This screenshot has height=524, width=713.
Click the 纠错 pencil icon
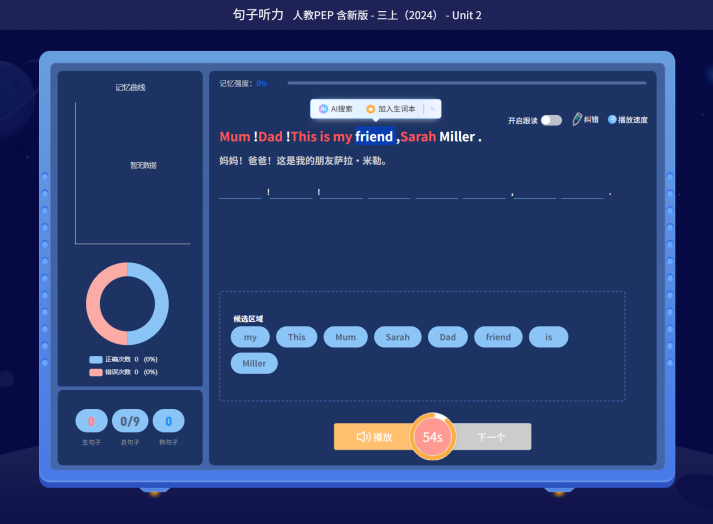(x=578, y=119)
